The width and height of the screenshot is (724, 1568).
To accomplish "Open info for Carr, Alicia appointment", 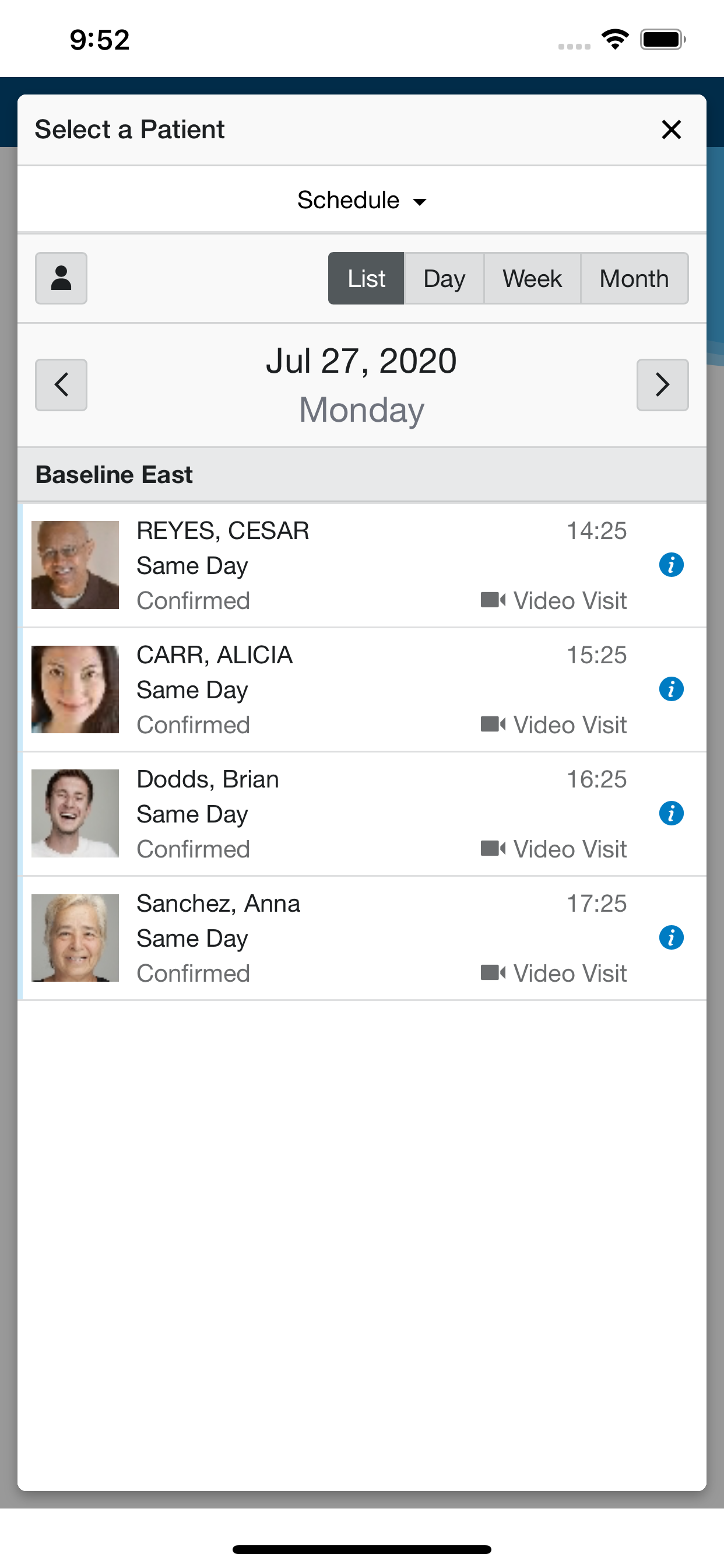I will pyautogui.click(x=671, y=689).
